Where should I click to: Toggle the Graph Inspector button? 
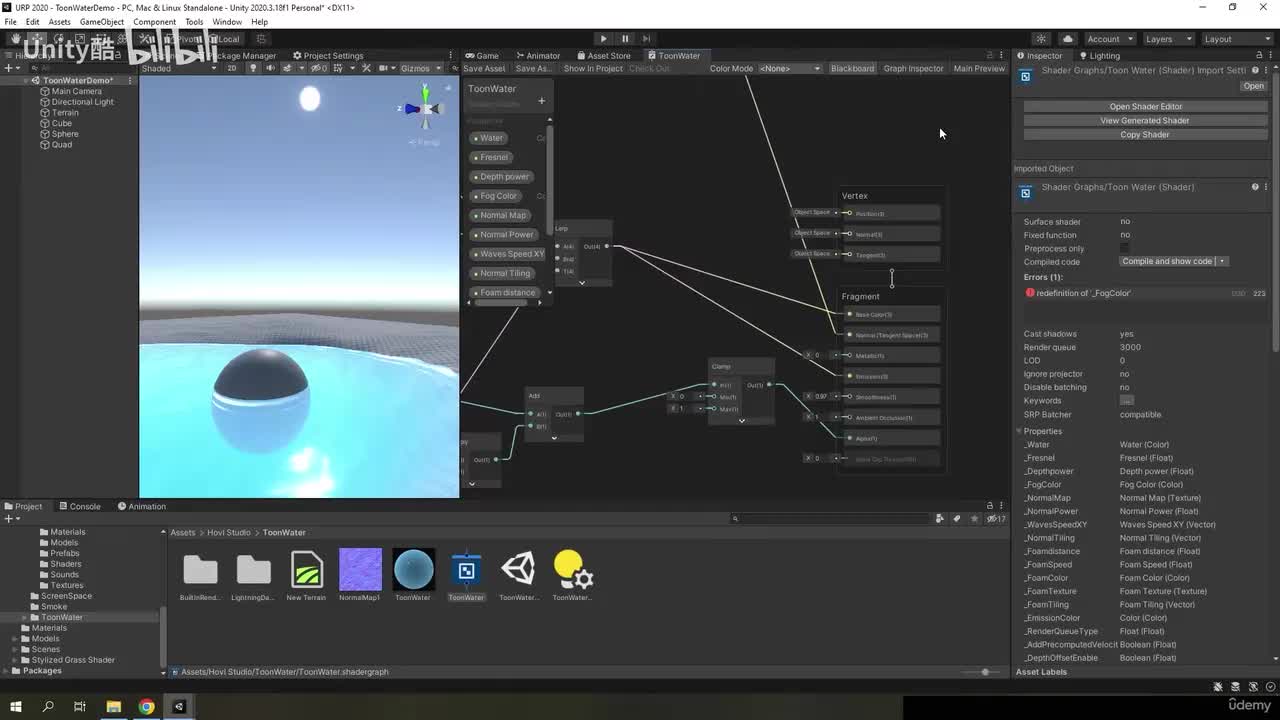[x=913, y=69]
